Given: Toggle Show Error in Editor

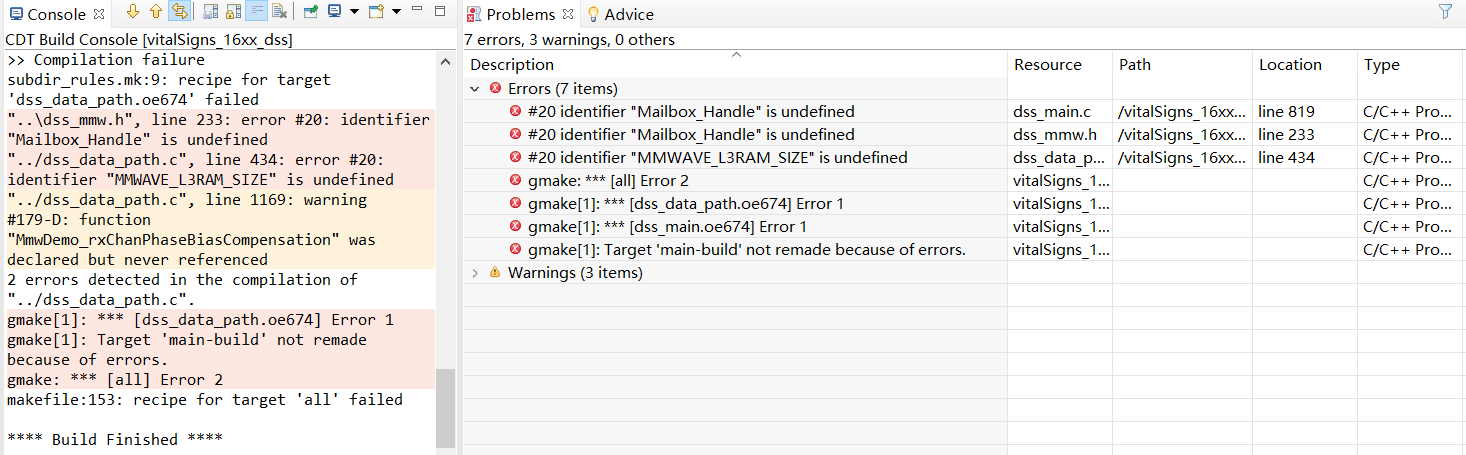Looking at the screenshot, I should click(179, 12).
